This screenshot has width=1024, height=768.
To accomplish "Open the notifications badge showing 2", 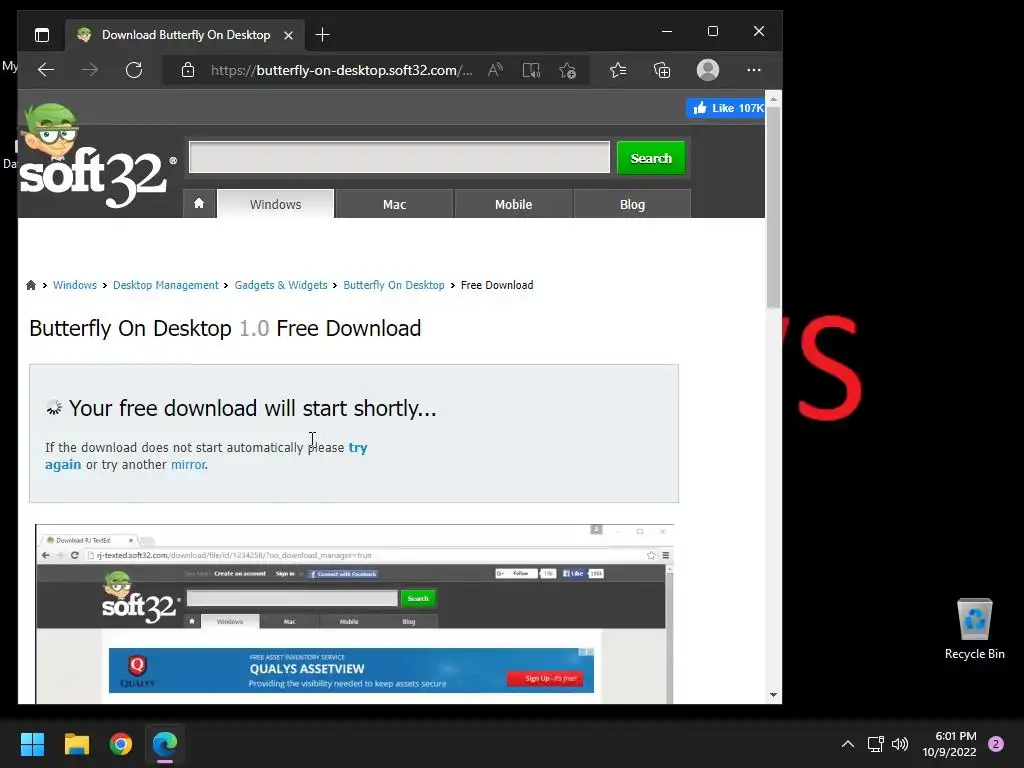I will coord(996,744).
